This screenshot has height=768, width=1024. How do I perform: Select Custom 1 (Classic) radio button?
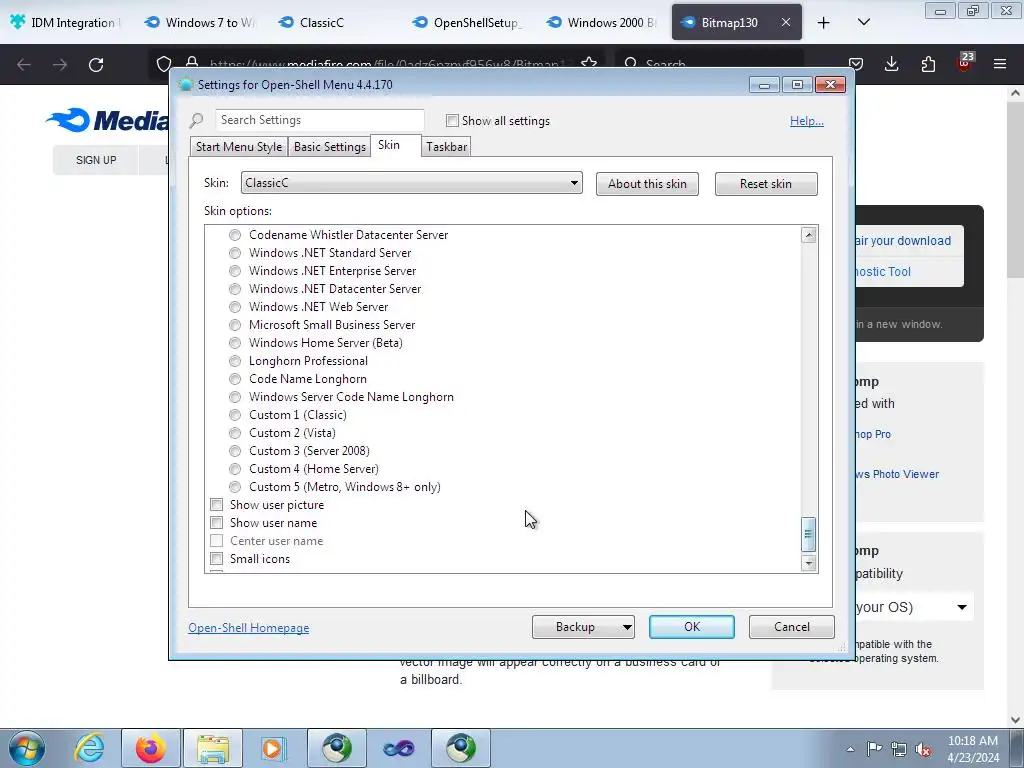(x=235, y=415)
